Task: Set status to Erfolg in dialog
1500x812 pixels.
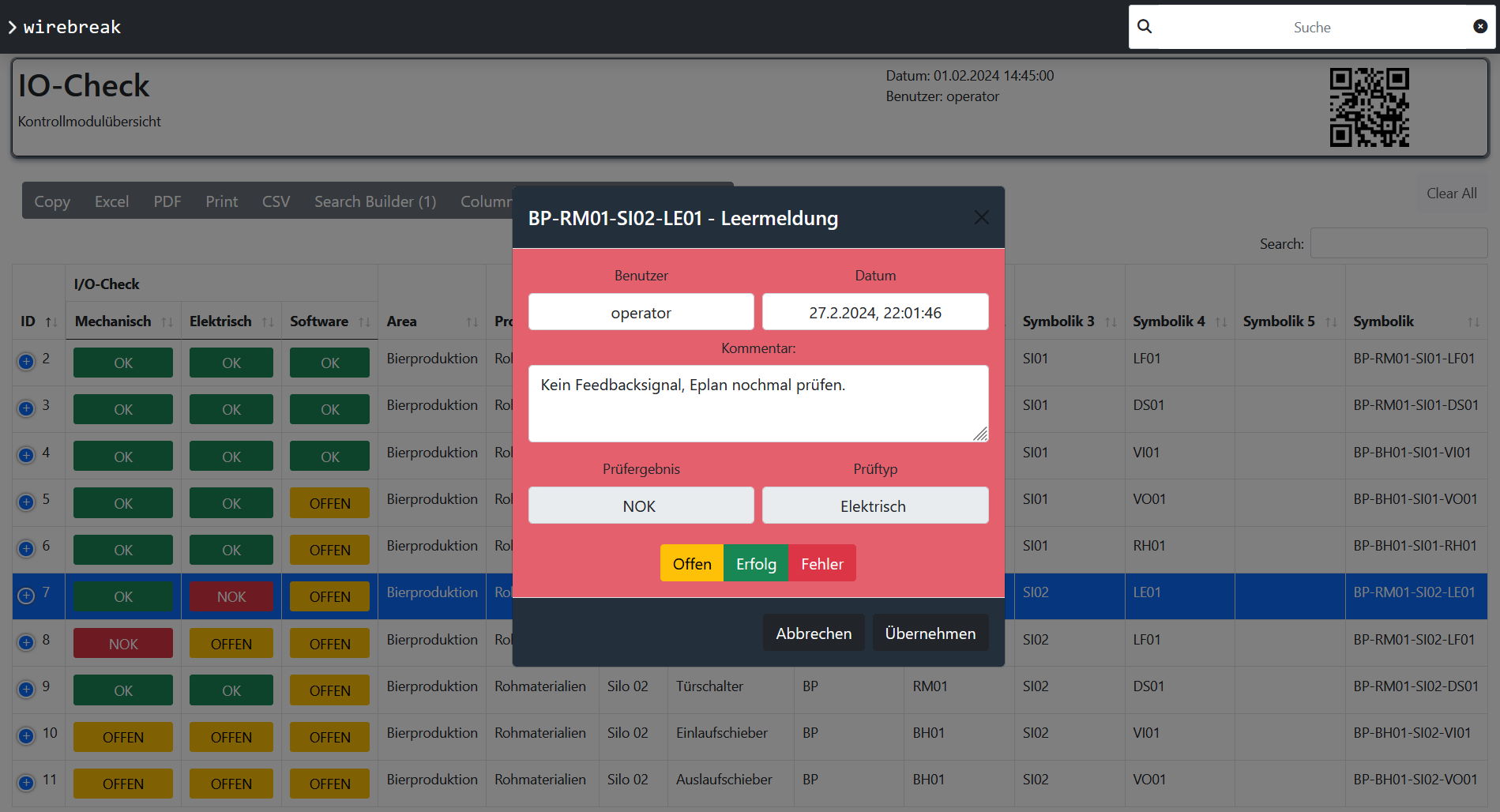Action: pyautogui.click(x=756, y=563)
